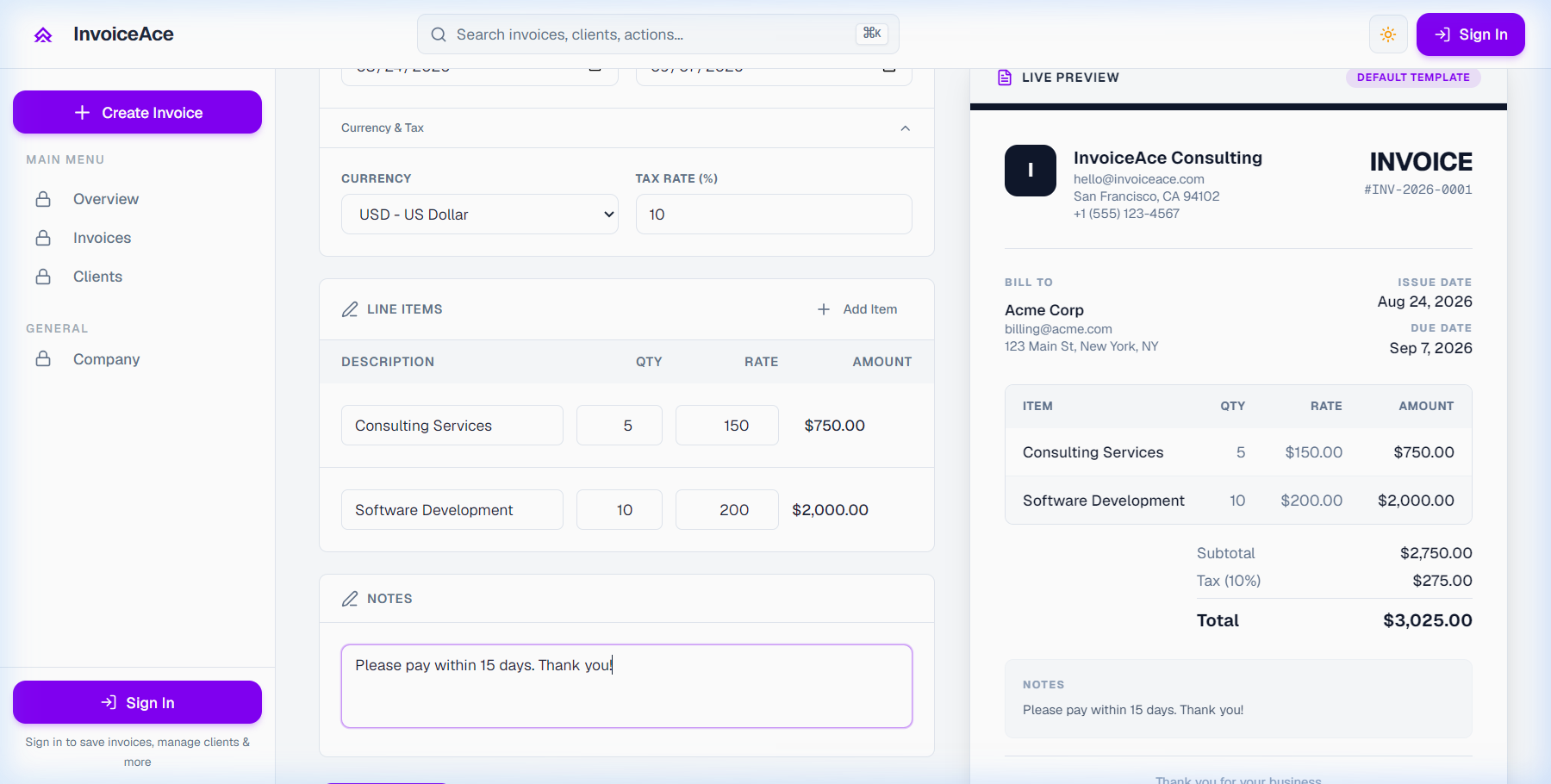Viewport: 1551px width, 784px height.
Task: Click the preview Software Development row name
Action: (x=1104, y=501)
